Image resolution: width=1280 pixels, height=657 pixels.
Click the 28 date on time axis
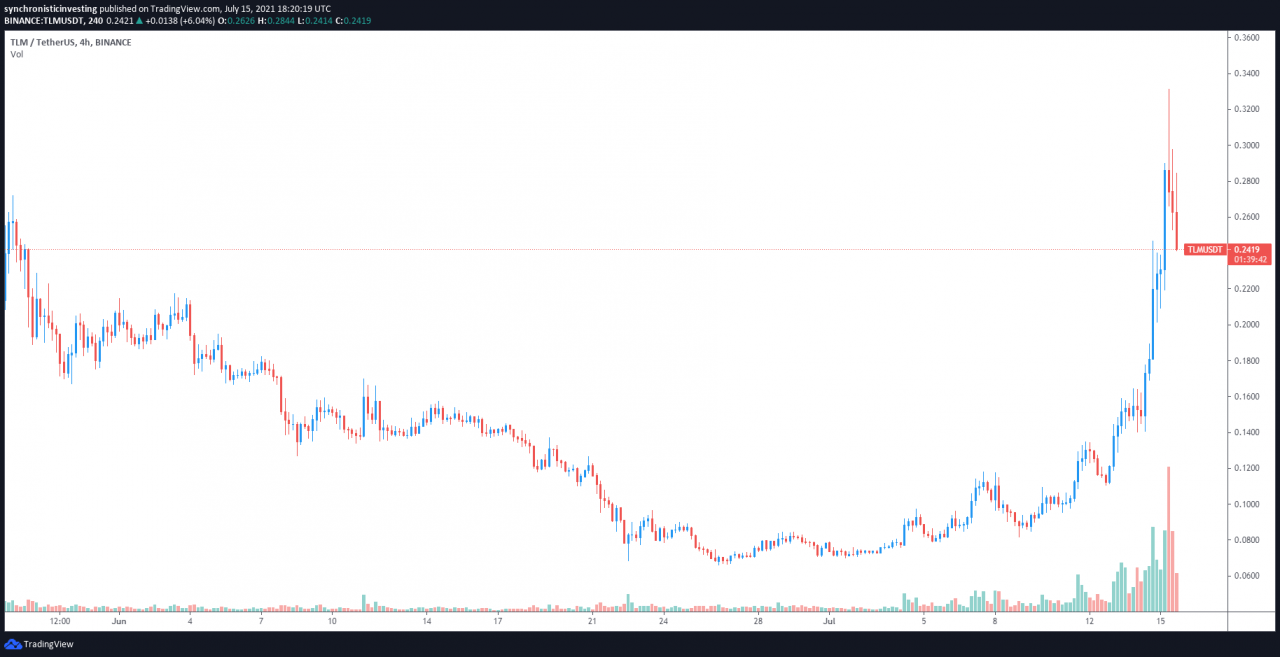pyautogui.click(x=758, y=621)
